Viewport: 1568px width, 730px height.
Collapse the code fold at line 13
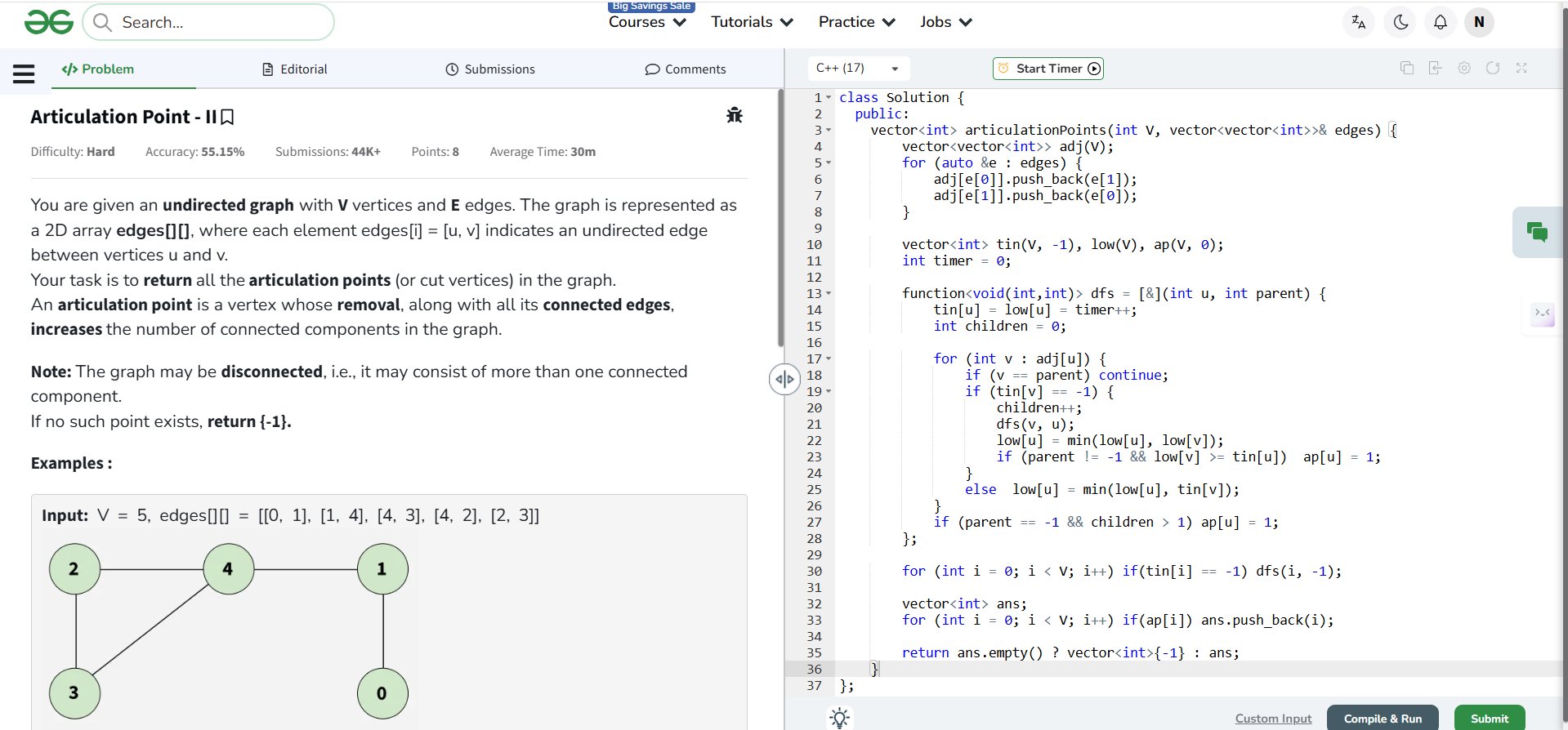[x=829, y=293]
